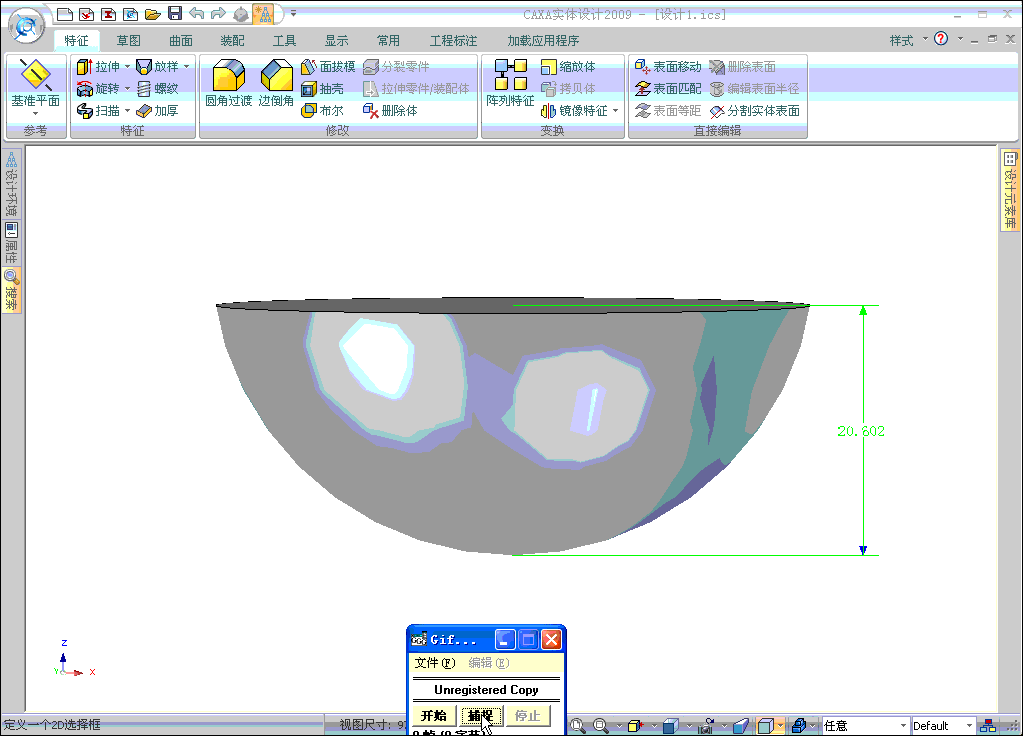This screenshot has height=736, width=1023.
Task: Expand the quick access toolbar customize arrow
Action: click(x=294, y=13)
